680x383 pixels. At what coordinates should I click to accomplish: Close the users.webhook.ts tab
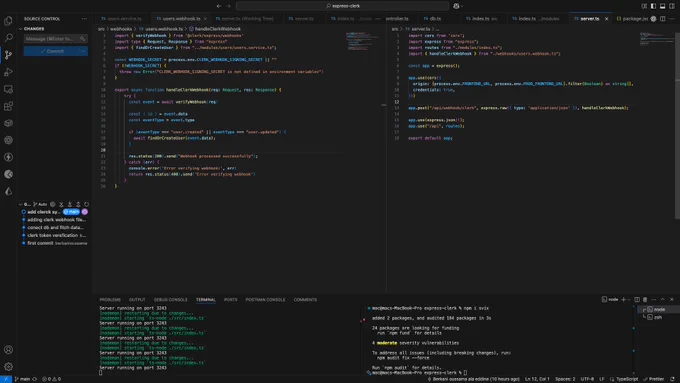(205, 19)
